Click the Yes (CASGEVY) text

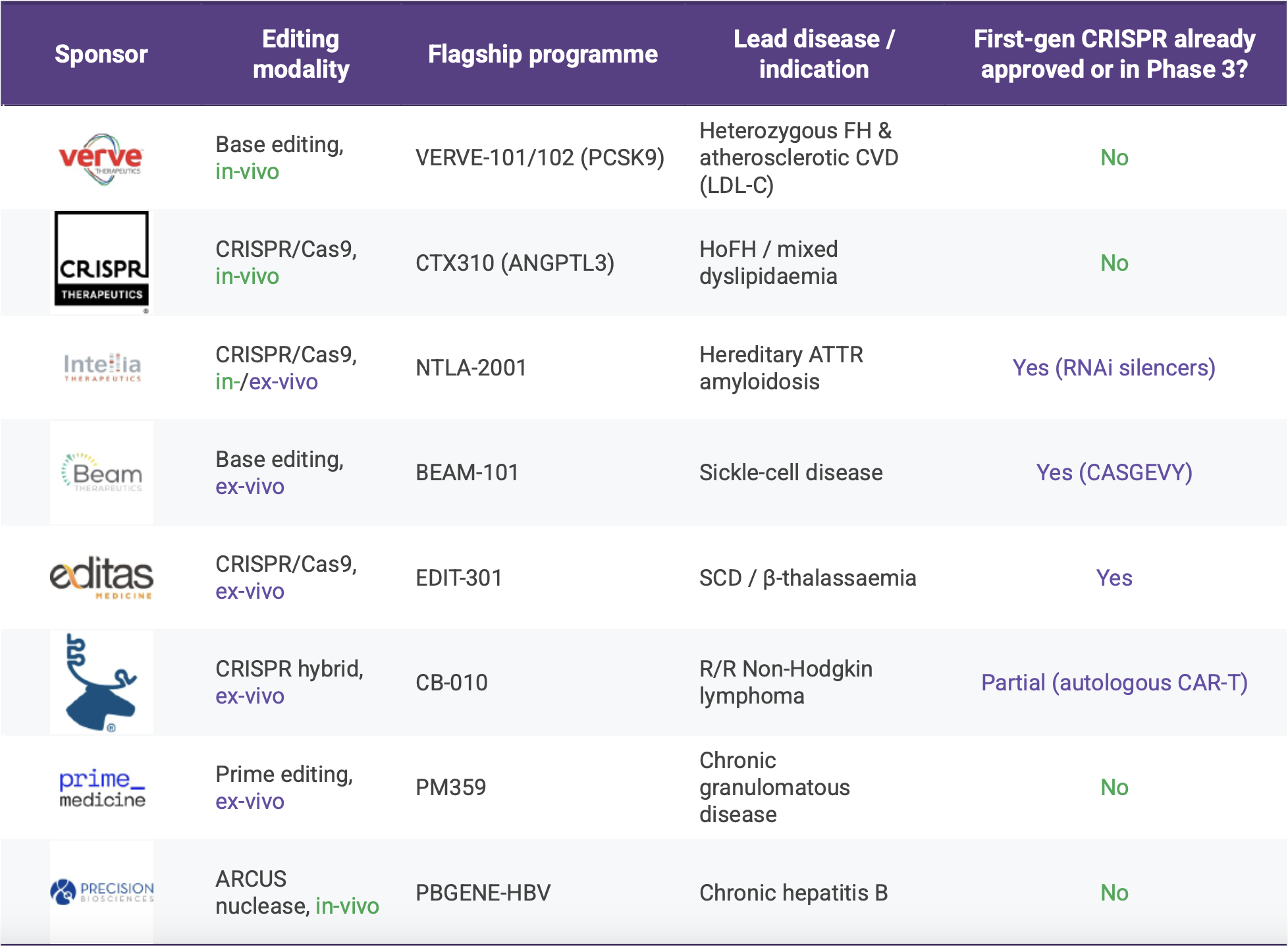point(1114,472)
